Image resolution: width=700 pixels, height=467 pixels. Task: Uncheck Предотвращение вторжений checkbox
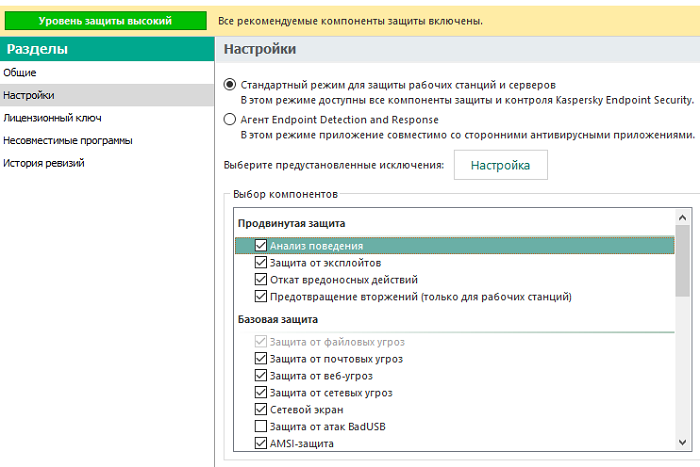(261, 296)
